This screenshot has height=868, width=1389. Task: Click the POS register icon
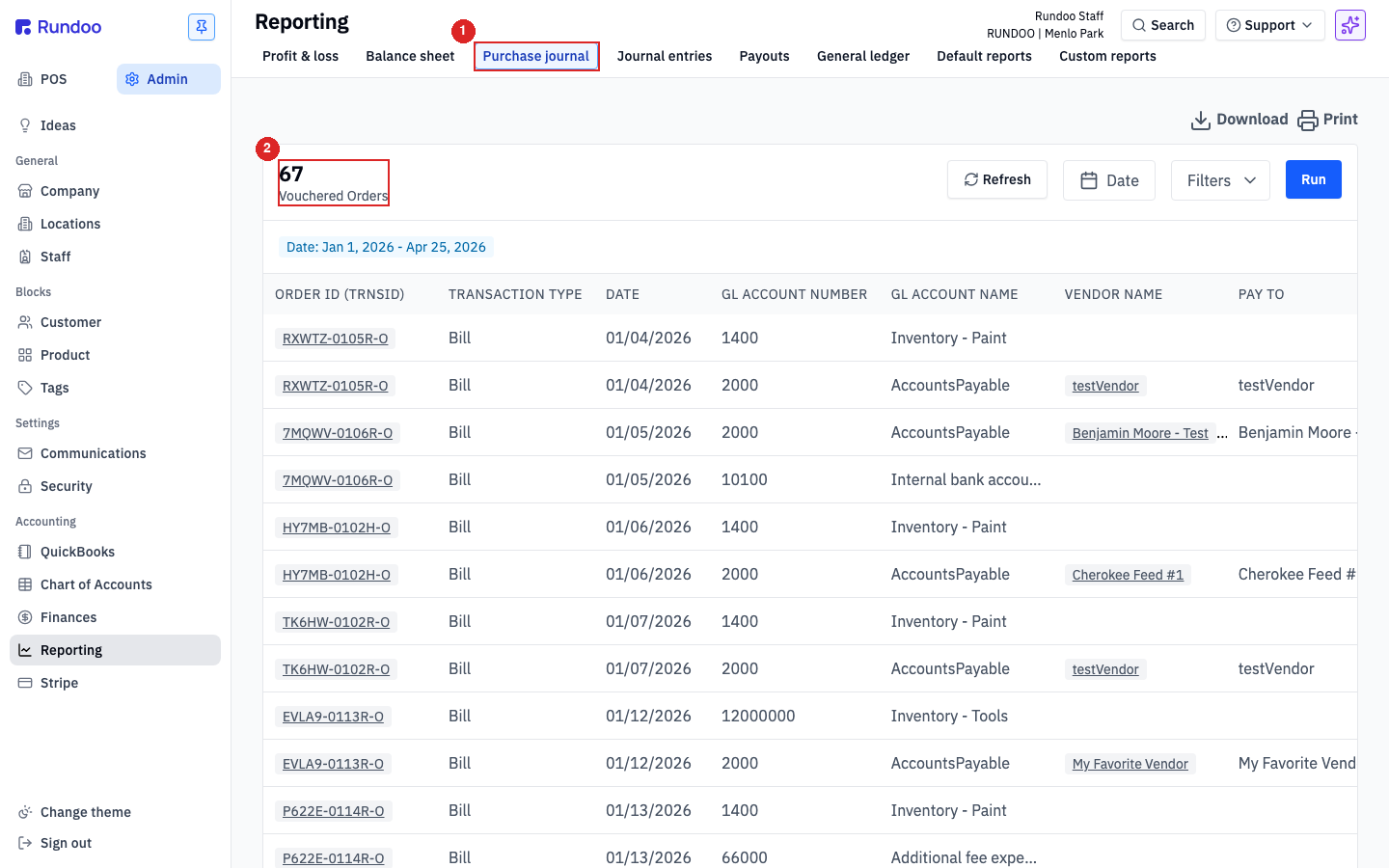click(25, 79)
